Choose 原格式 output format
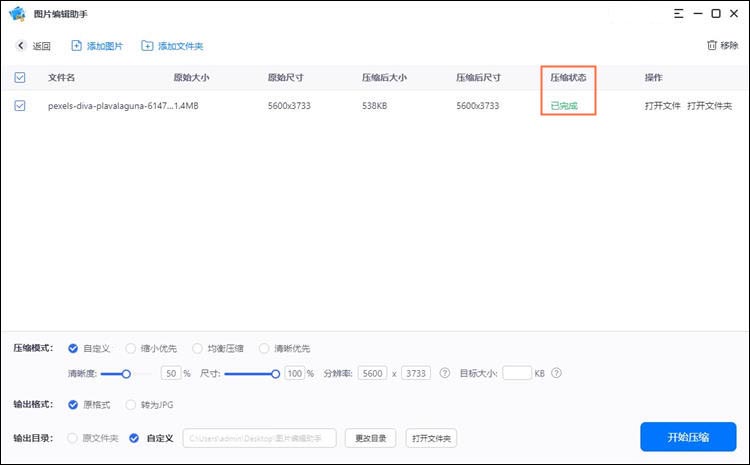The image size is (750, 465). (73, 405)
